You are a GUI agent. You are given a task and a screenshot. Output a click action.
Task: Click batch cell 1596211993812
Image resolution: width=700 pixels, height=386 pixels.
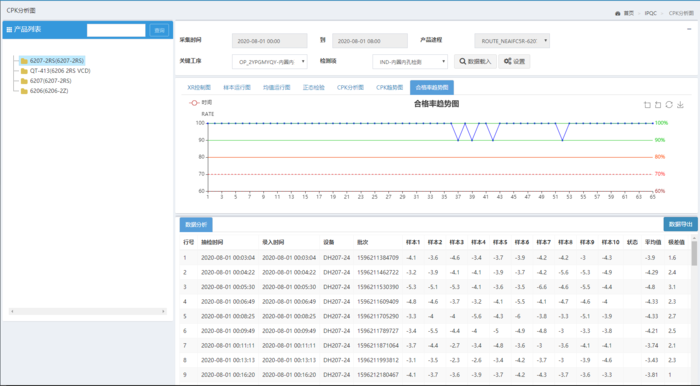point(378,360)
